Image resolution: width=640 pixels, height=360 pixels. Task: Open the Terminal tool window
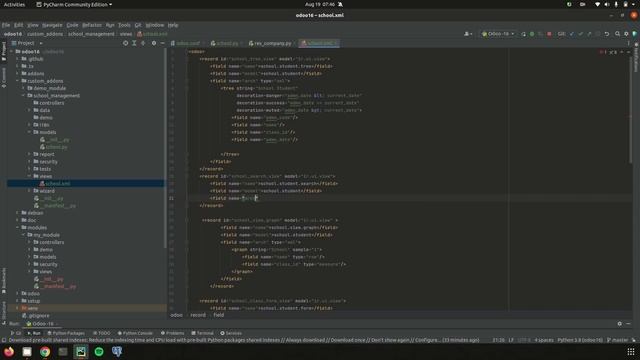tap(202, 333)
